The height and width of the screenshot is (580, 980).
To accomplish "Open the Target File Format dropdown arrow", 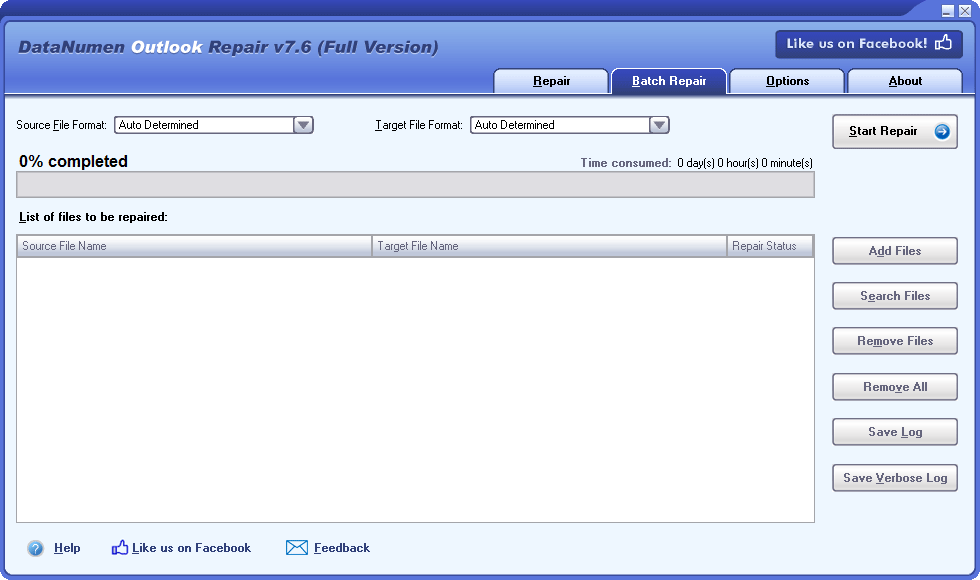I will (659, 125).
